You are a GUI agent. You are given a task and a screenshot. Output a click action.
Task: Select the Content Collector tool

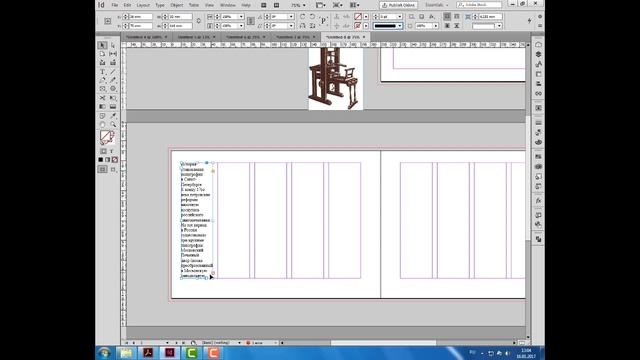pyautogui.click(x=102, y=63)
